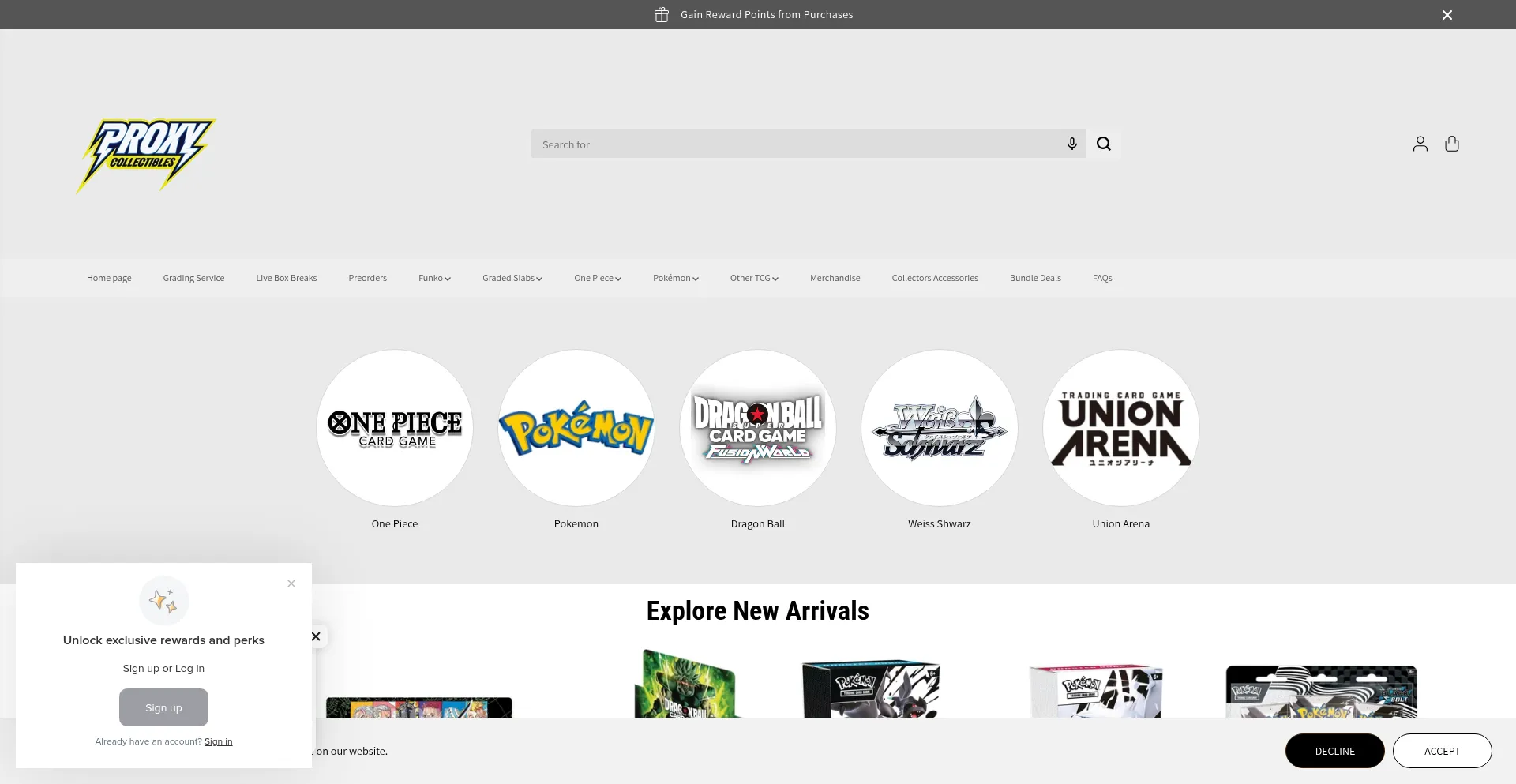Click the Sign in link
1516x784 pixels.
[218, 741]
